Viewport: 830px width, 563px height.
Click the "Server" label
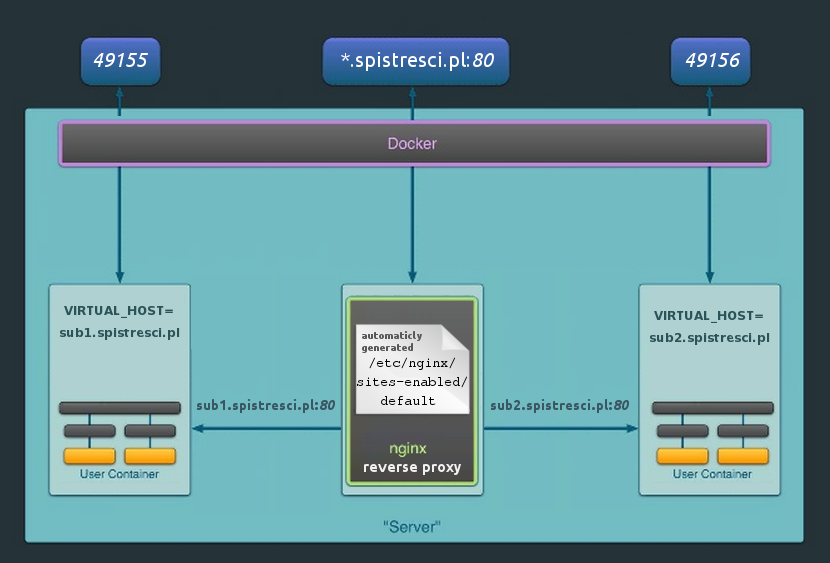pos(412,526)
